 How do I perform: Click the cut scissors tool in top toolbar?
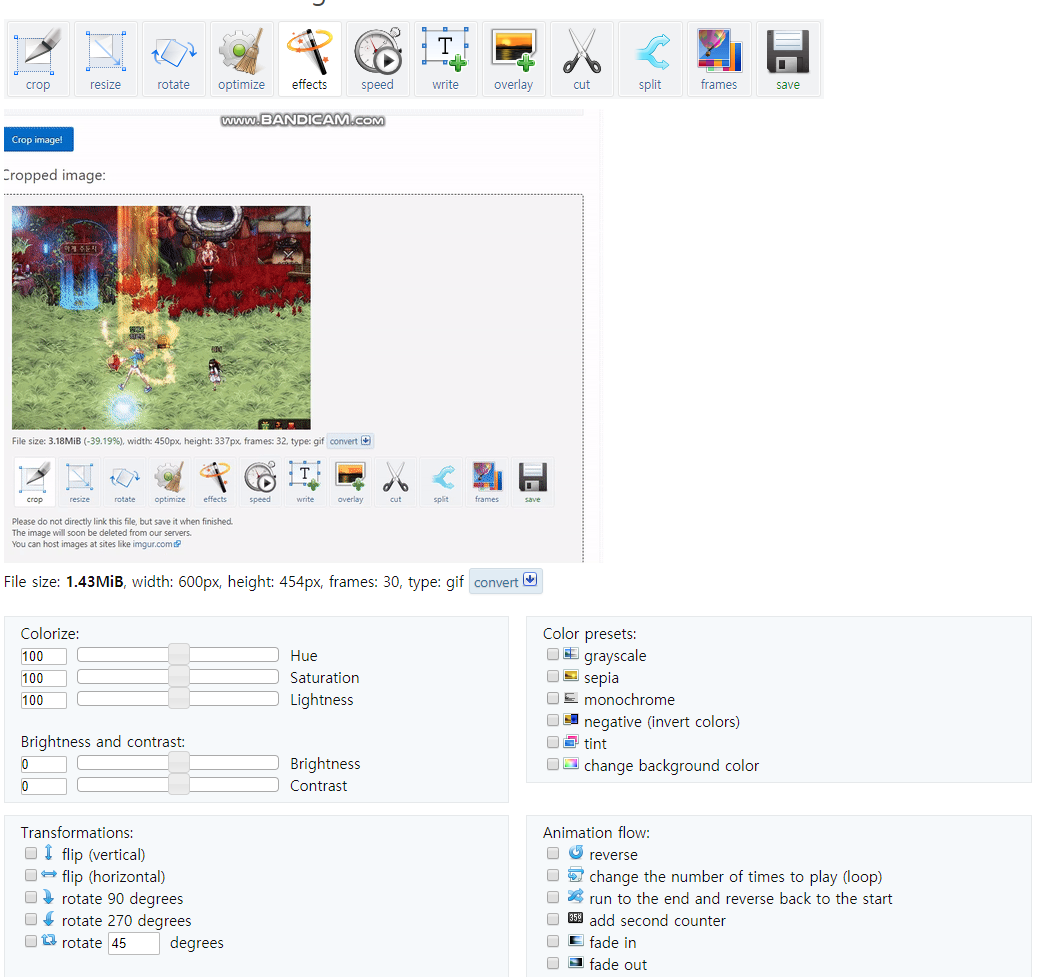tap(581, 59)
